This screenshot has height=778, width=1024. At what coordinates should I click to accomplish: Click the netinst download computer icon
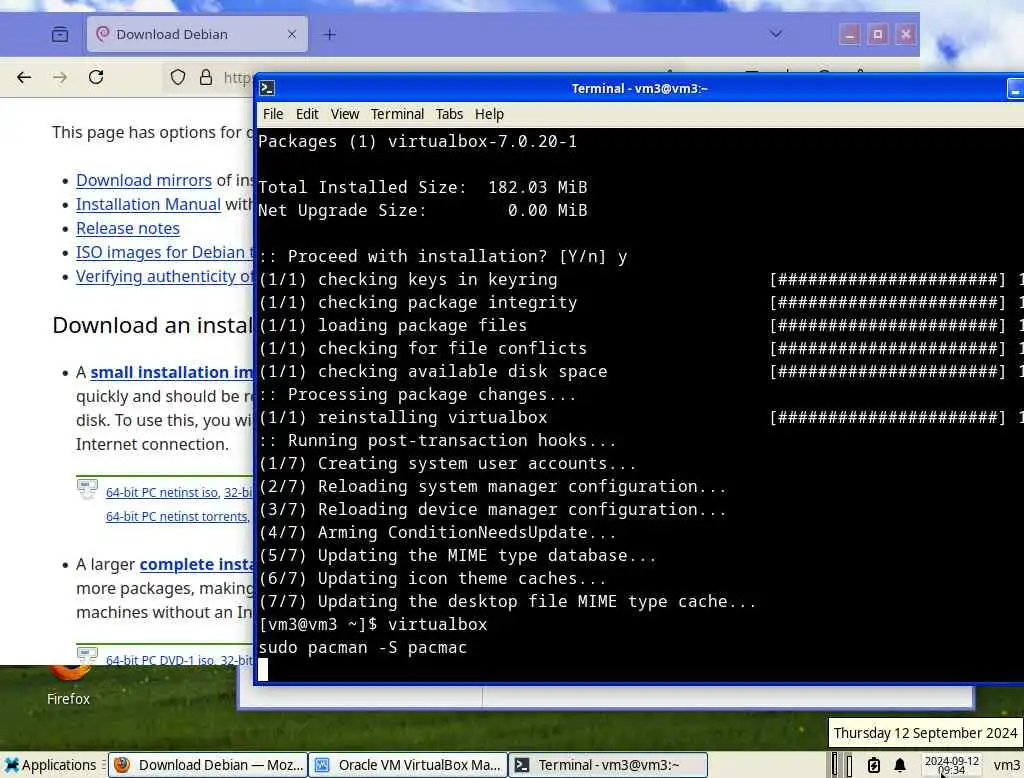click(87, 488)
